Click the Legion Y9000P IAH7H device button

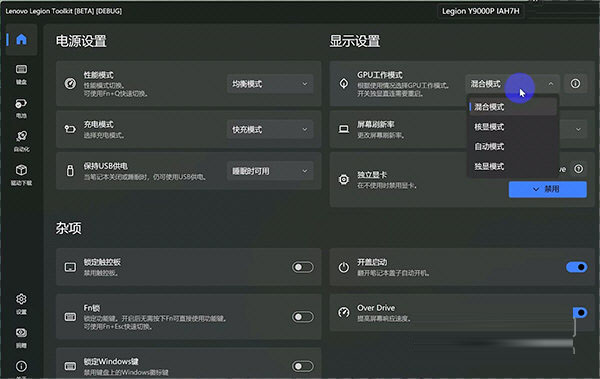pyautogui.click(x=481, y=11)
